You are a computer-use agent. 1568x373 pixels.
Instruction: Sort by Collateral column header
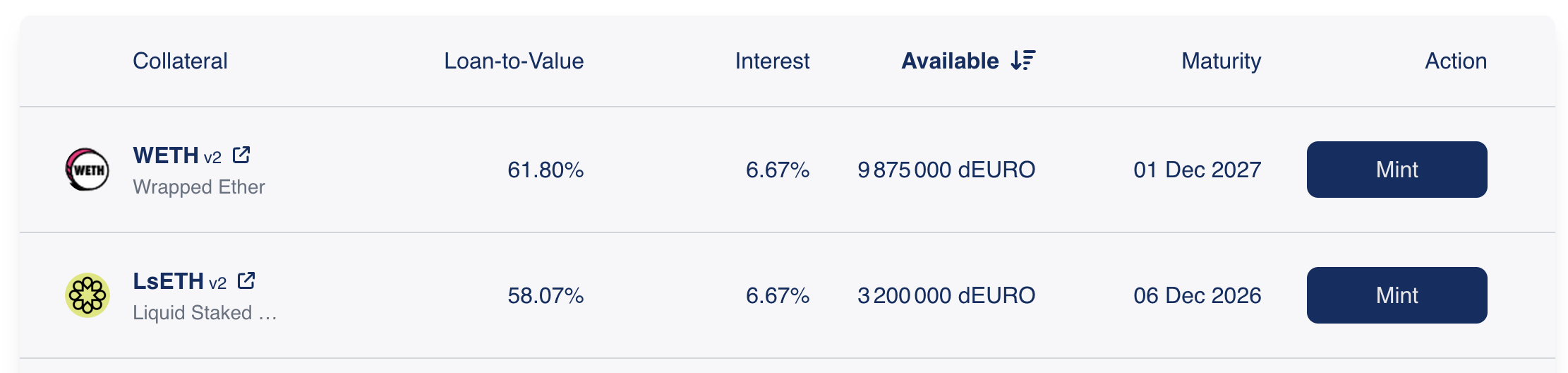coord(180,61)
